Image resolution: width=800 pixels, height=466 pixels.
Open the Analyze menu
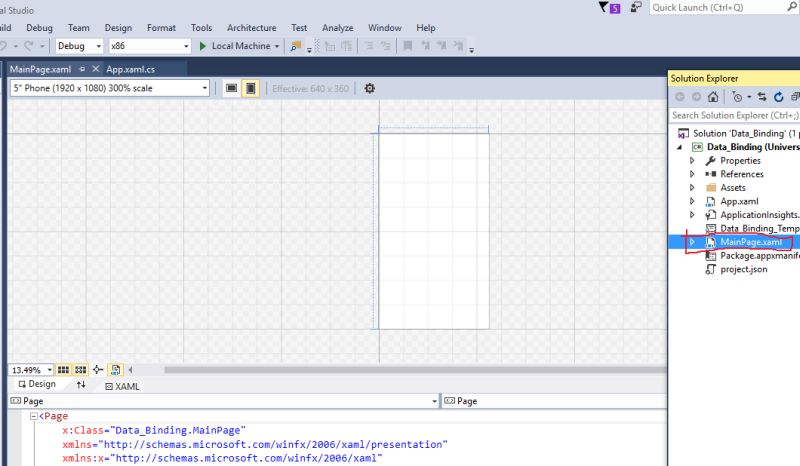click(x=338, y=28)
